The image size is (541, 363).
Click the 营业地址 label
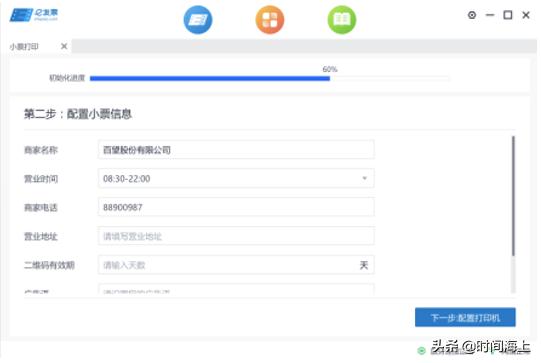pos(41,236)
